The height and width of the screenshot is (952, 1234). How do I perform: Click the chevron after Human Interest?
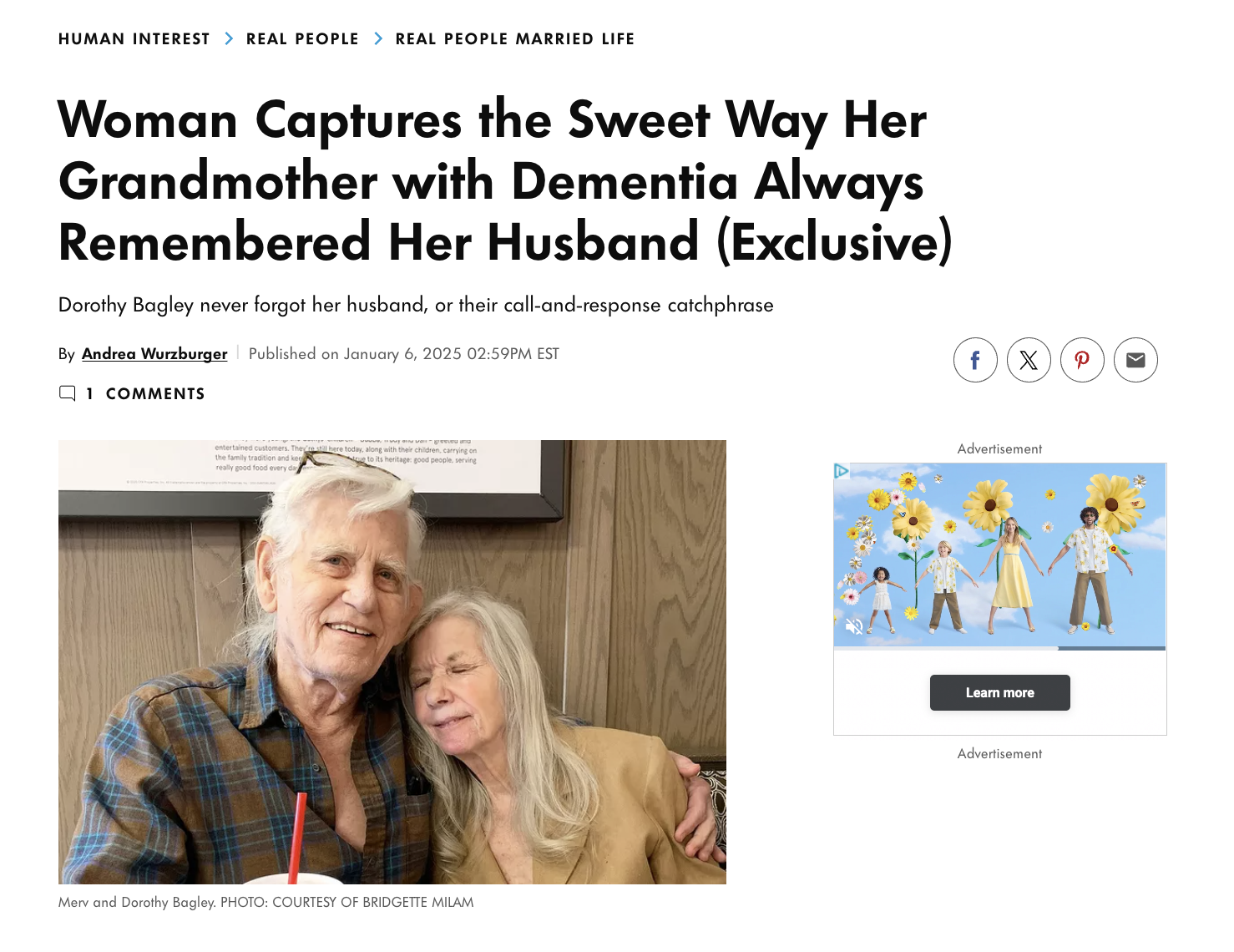click(x=229, y=39)
